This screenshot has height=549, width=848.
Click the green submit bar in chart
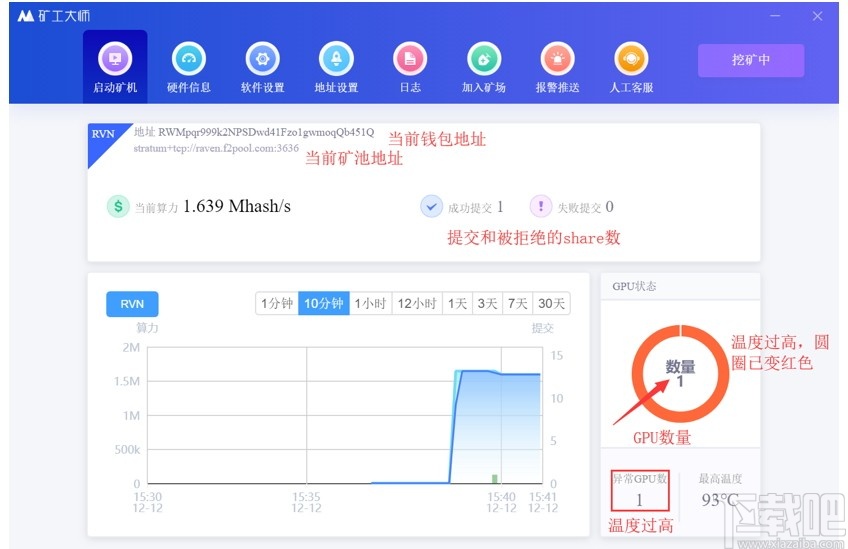(x=494, y=479)
